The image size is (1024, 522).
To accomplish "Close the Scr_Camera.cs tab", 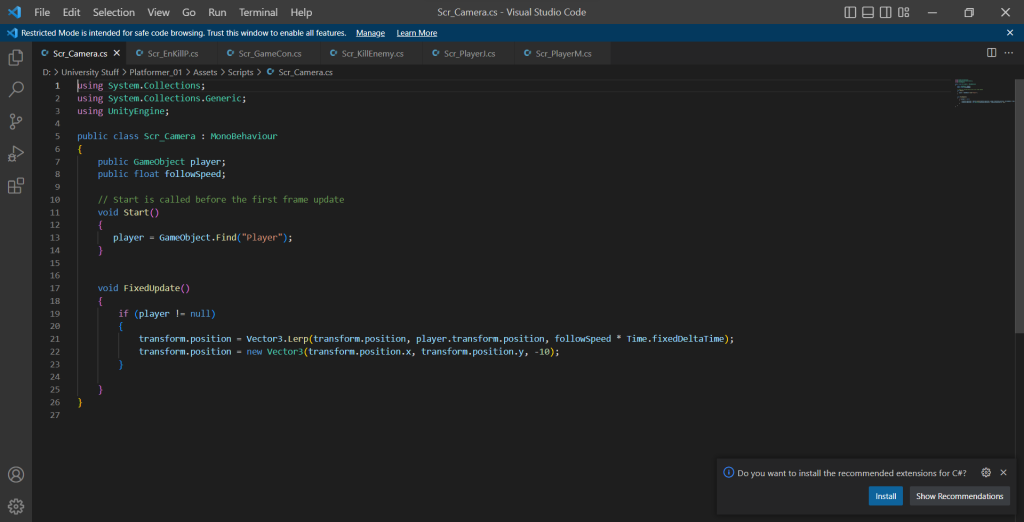I will [117, 53].
